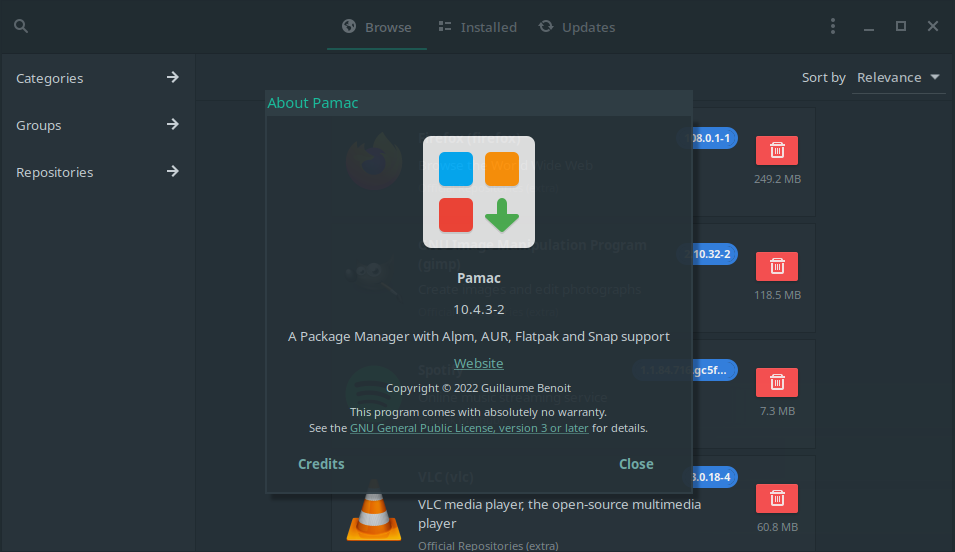The height and width of the screenshot is (552, 955).
Task: Click the Official Repositories (extra) label
Action: click(x=488, y=546)
